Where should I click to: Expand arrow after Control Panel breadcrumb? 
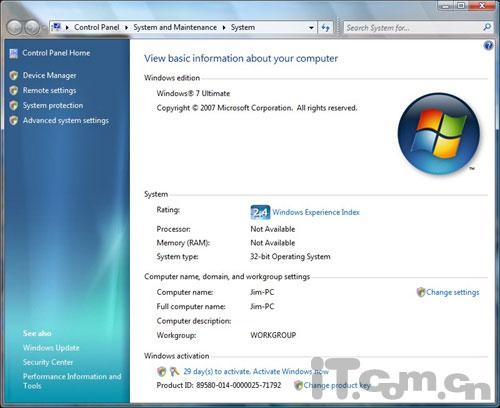click(x=126, y=28)
